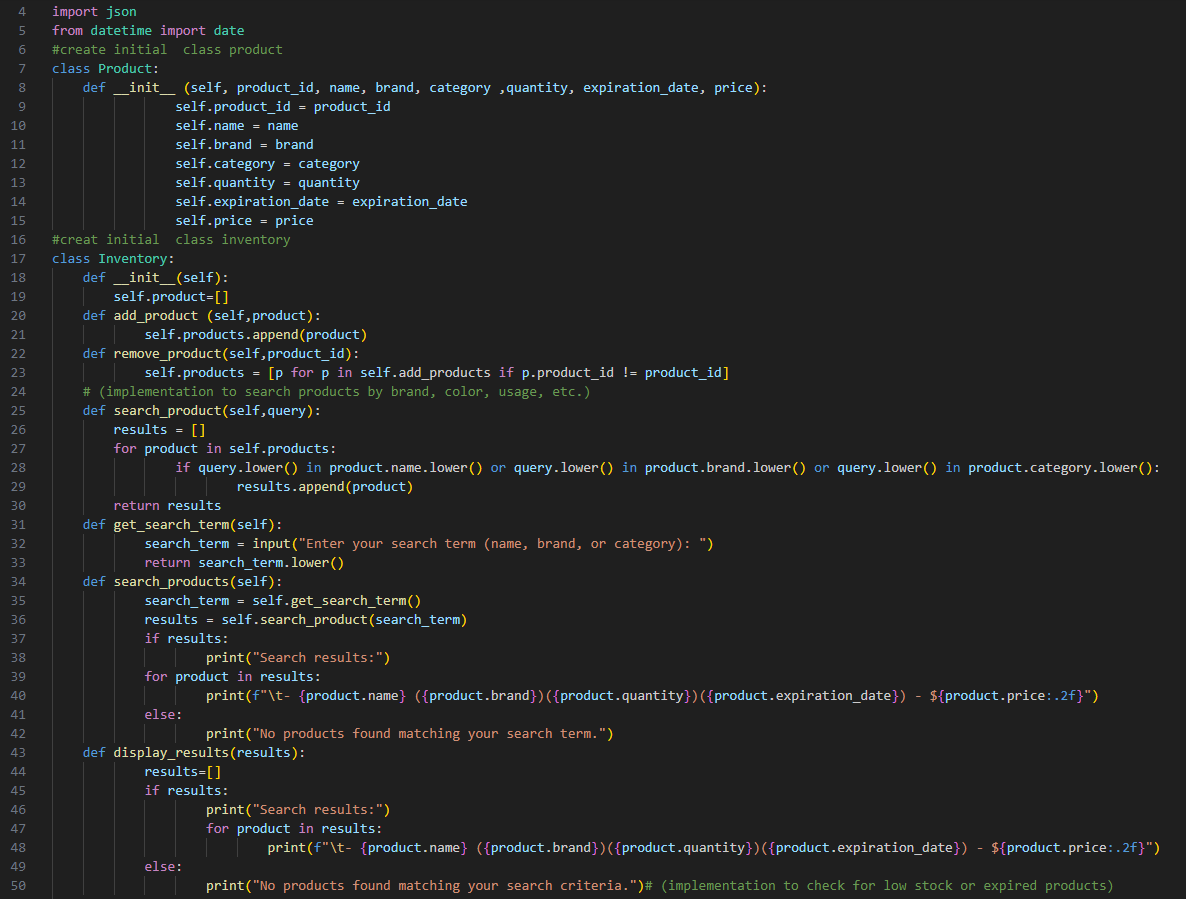
Task: Click 'self.product_id = product_id' assignment
Action: click(x=283, y=107)
